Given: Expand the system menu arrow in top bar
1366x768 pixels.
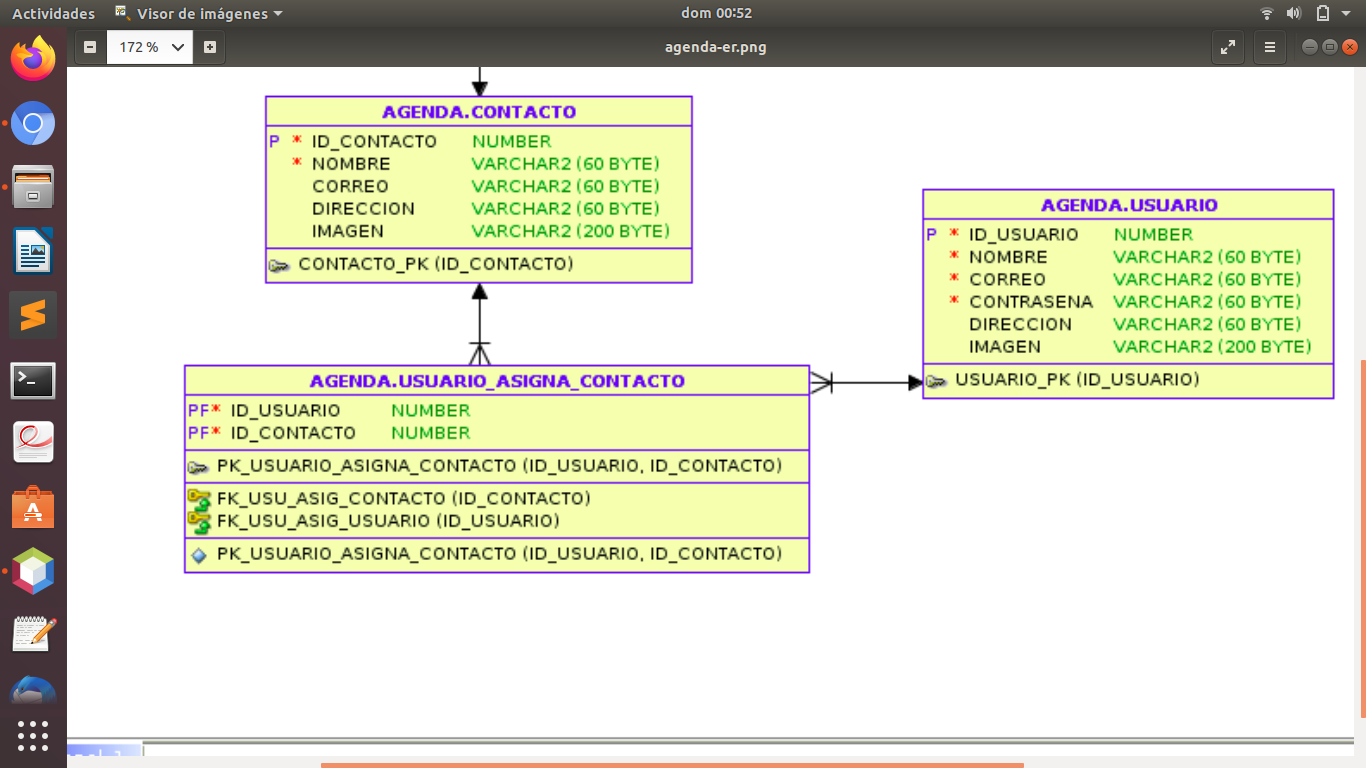Looking at the screenshot, I should pyautogui.click(x=1348, y=14).
